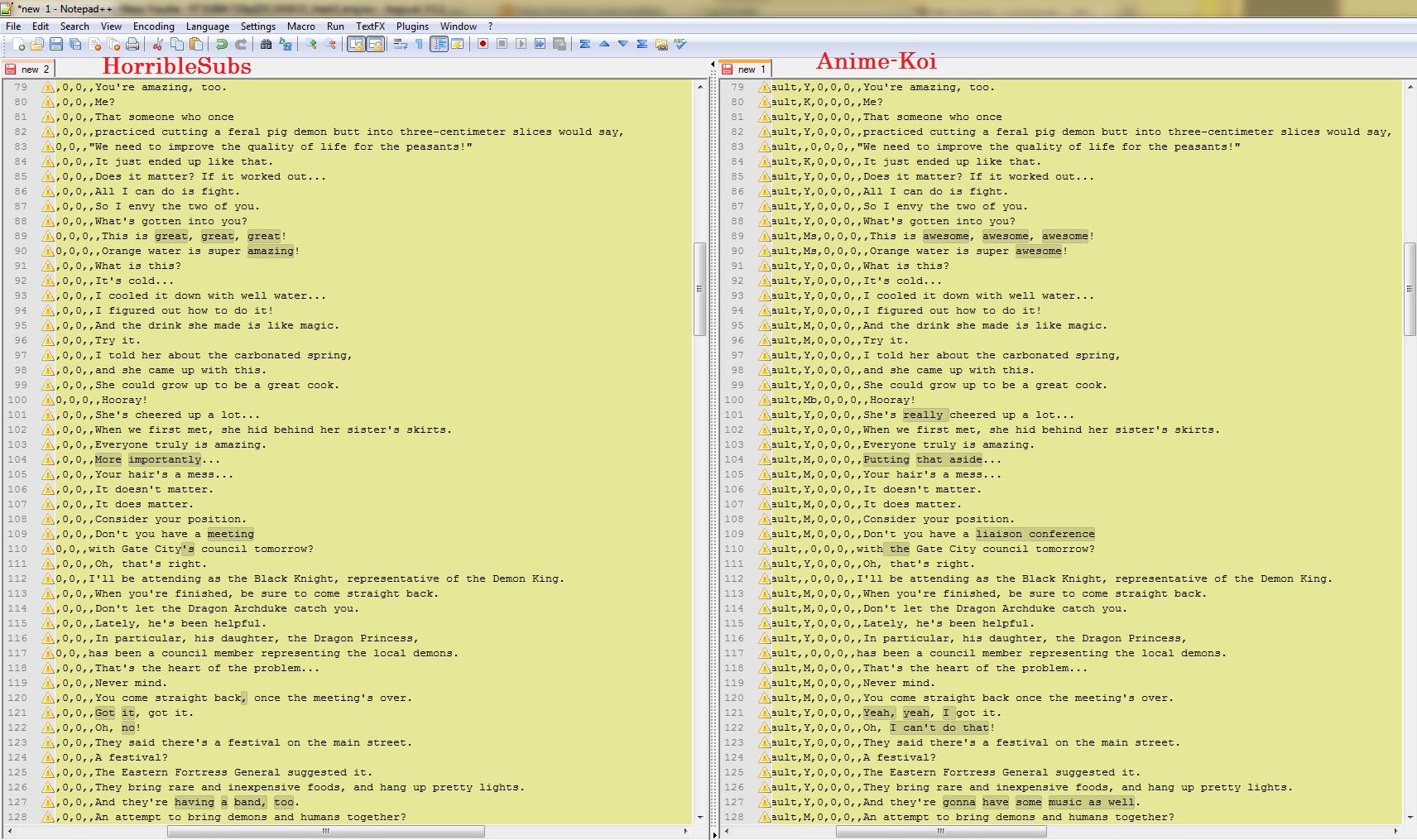Click the left pane horizontal scrollbar thumb

[x=325, y=831]
